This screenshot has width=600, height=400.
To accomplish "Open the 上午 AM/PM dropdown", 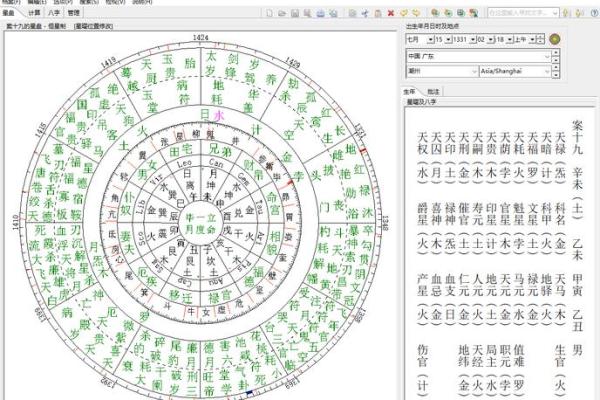I will 531,38.
